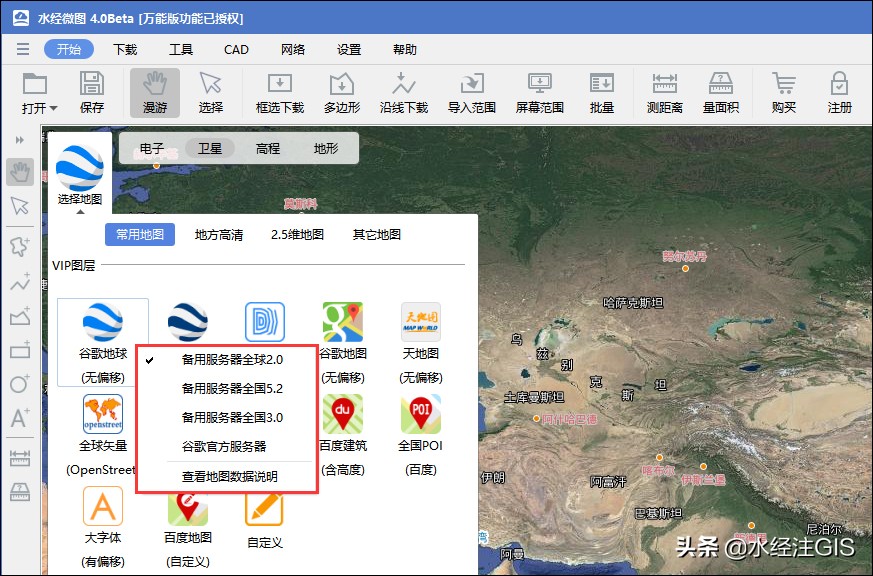Image resolution: width=873 pixels, height=576 pixels.
Task: Choose the blue D-shaped map icon
Action: [x=265, y=322]
